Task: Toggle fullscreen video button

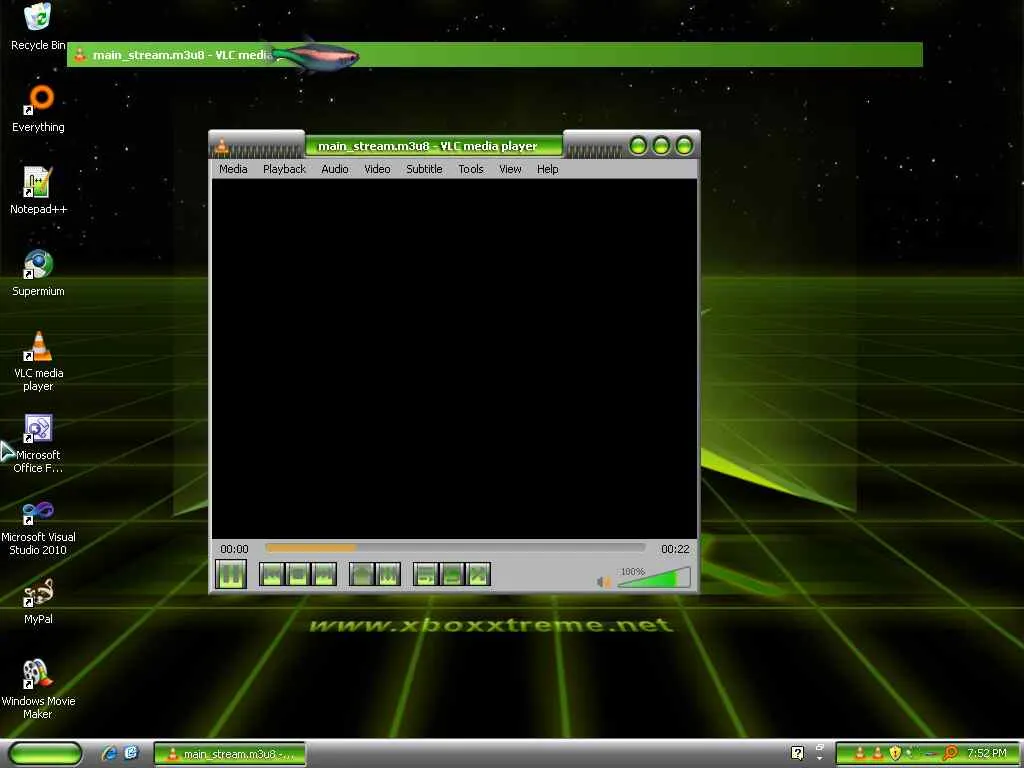Action: tap(362, 575)
